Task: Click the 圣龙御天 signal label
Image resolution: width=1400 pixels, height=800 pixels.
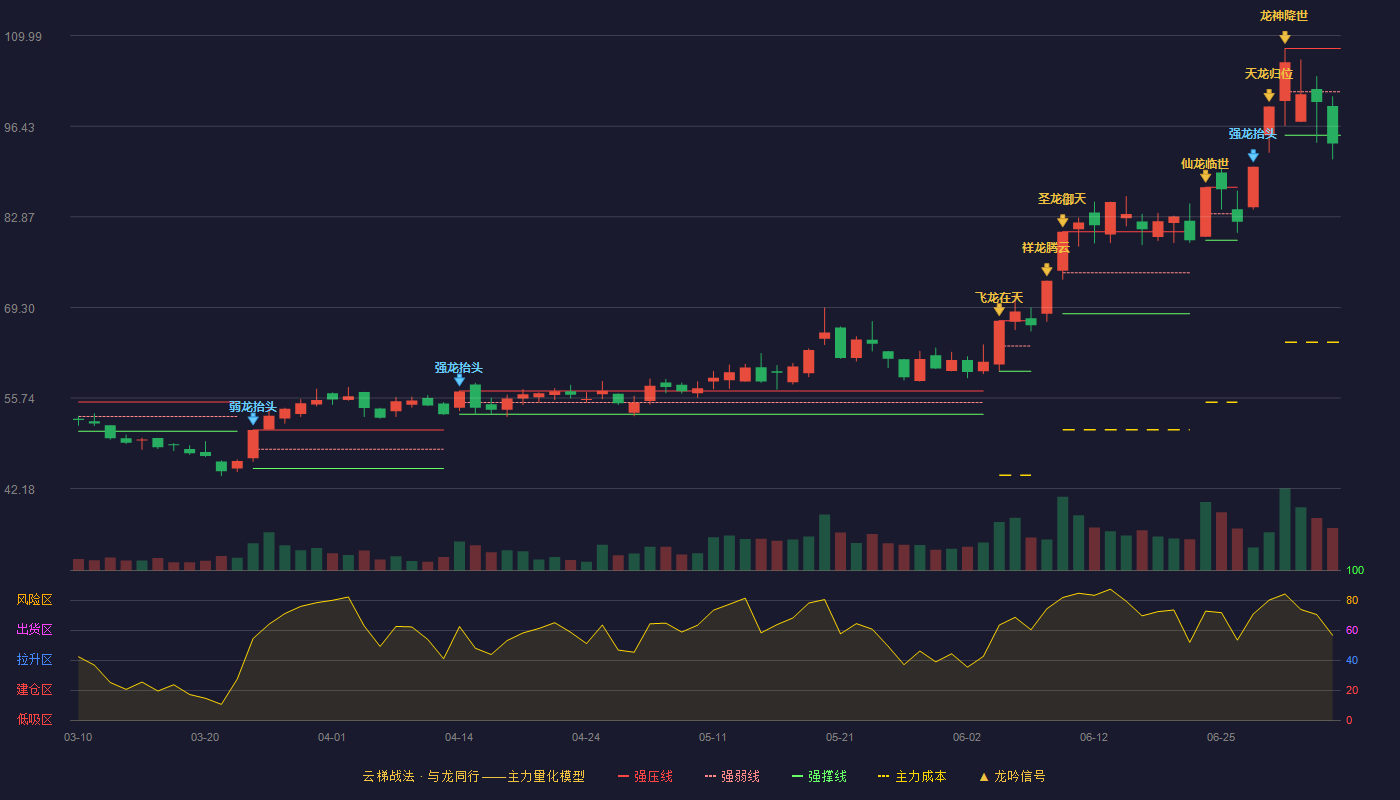Action: pyautogui.click(x=1062, y=199)
